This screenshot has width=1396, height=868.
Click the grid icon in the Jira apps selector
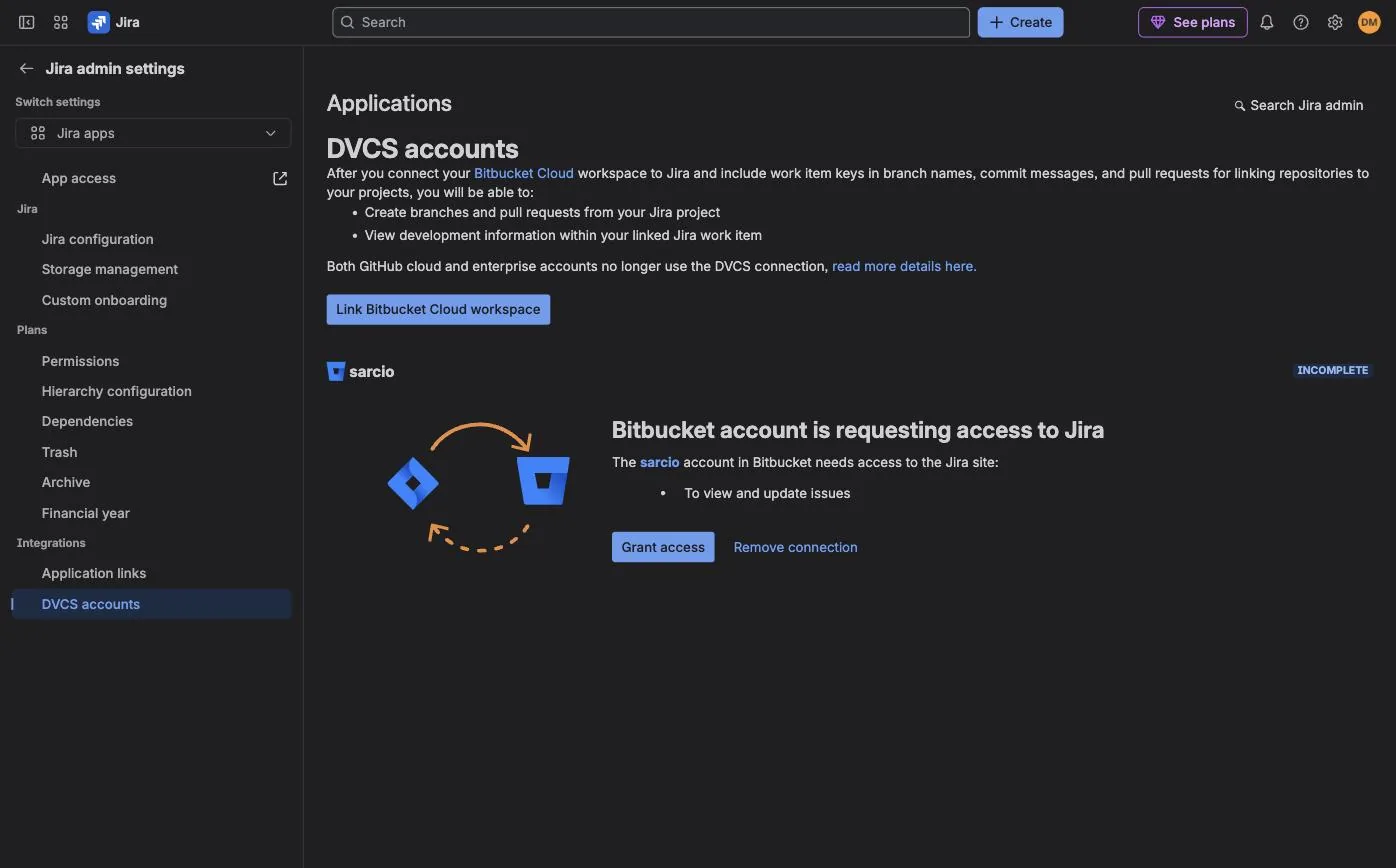coord(38,133)
